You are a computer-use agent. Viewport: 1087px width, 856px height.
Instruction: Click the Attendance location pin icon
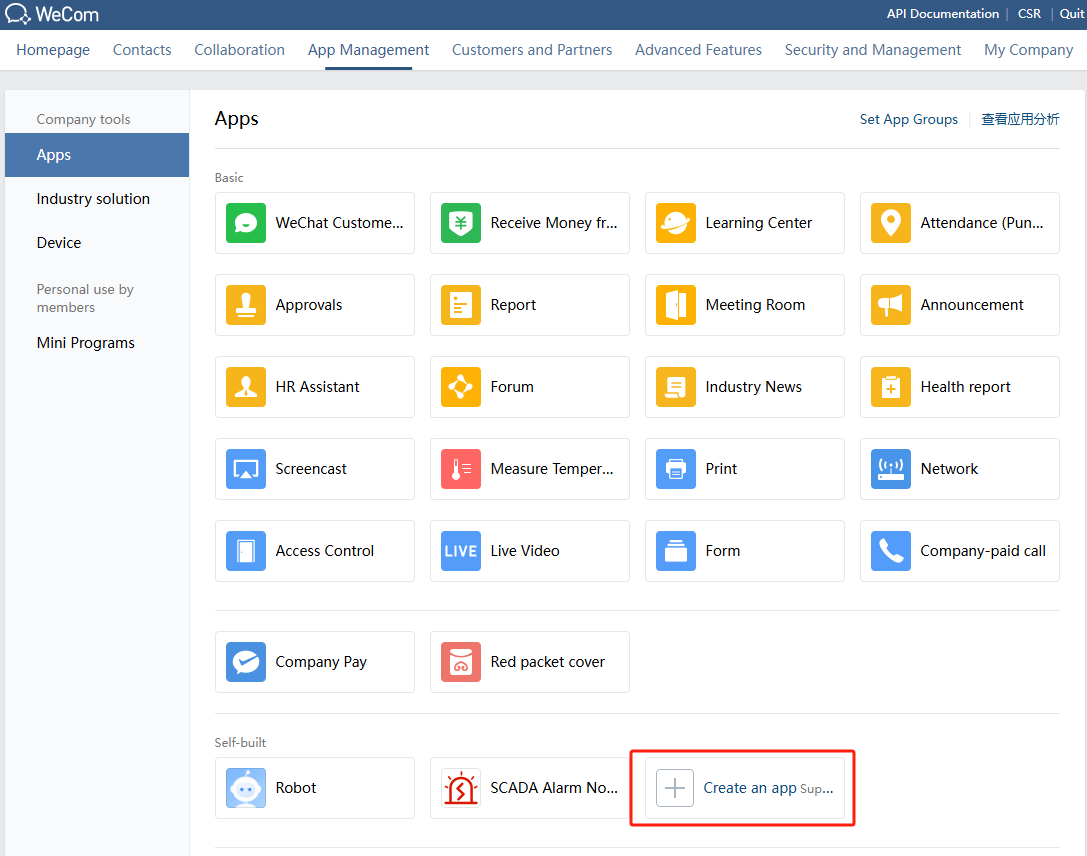[x=890, y=223]
